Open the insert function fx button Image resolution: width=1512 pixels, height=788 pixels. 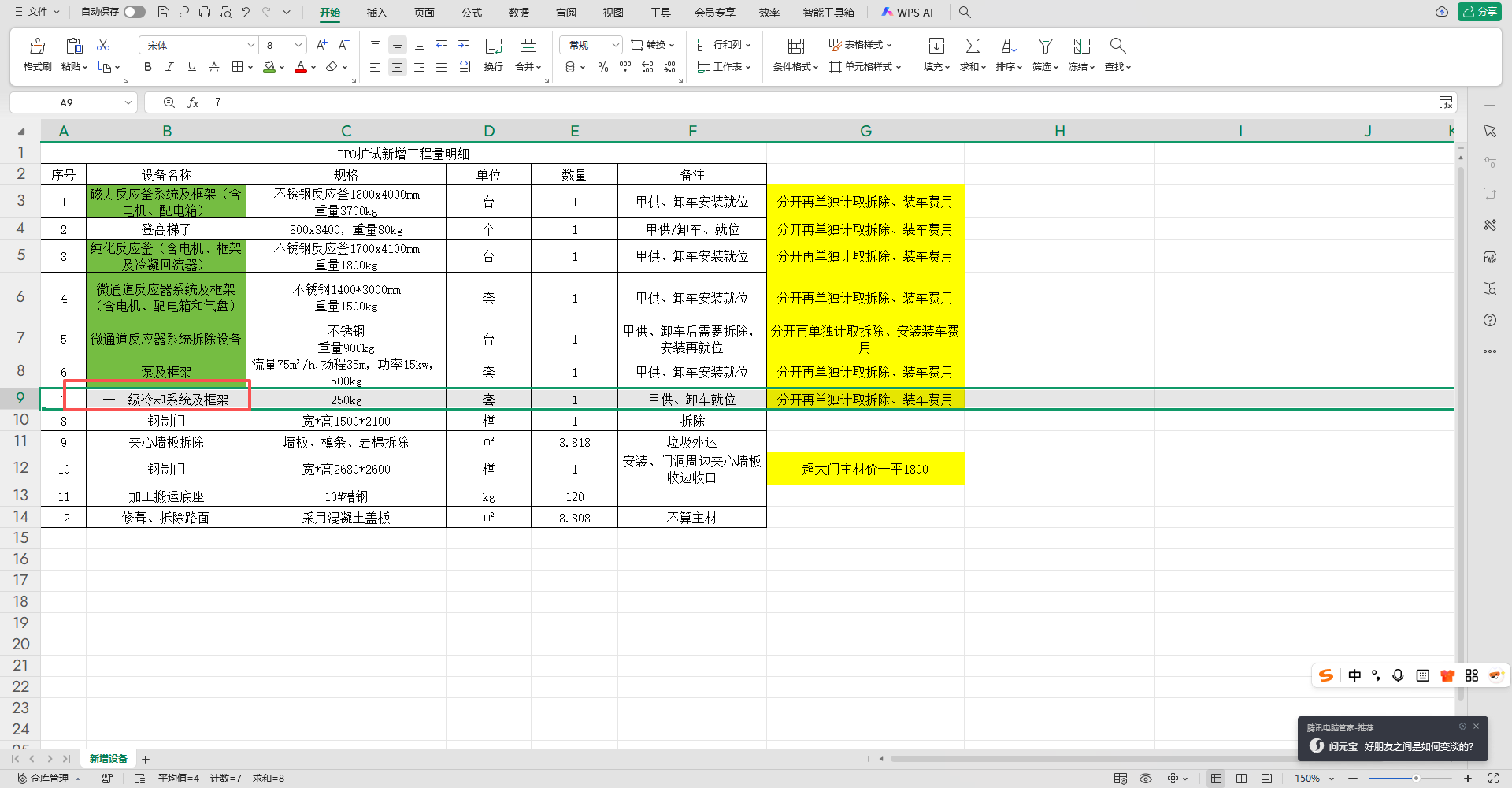[x=193, y=102]
